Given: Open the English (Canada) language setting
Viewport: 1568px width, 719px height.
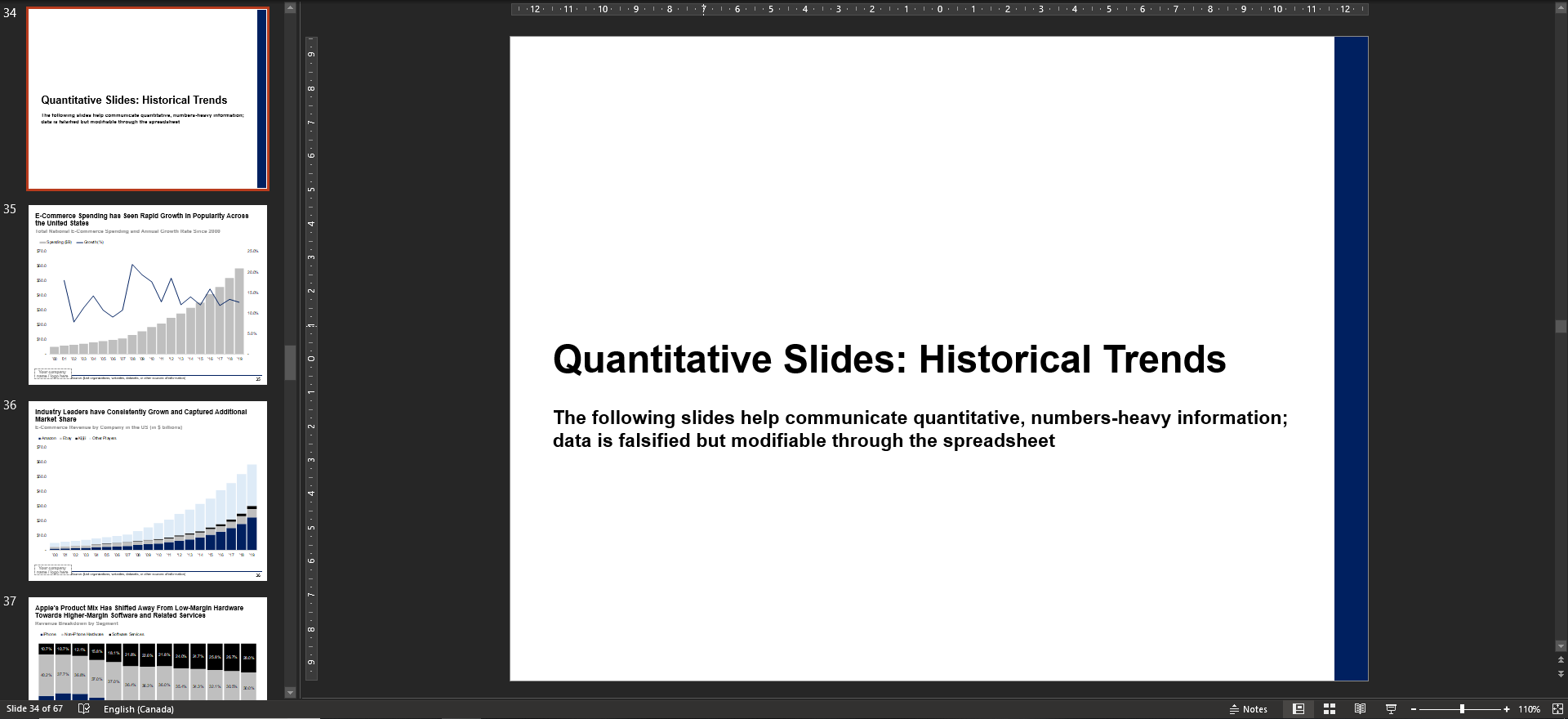Looking at the screenshot, I should coord(139,709).
